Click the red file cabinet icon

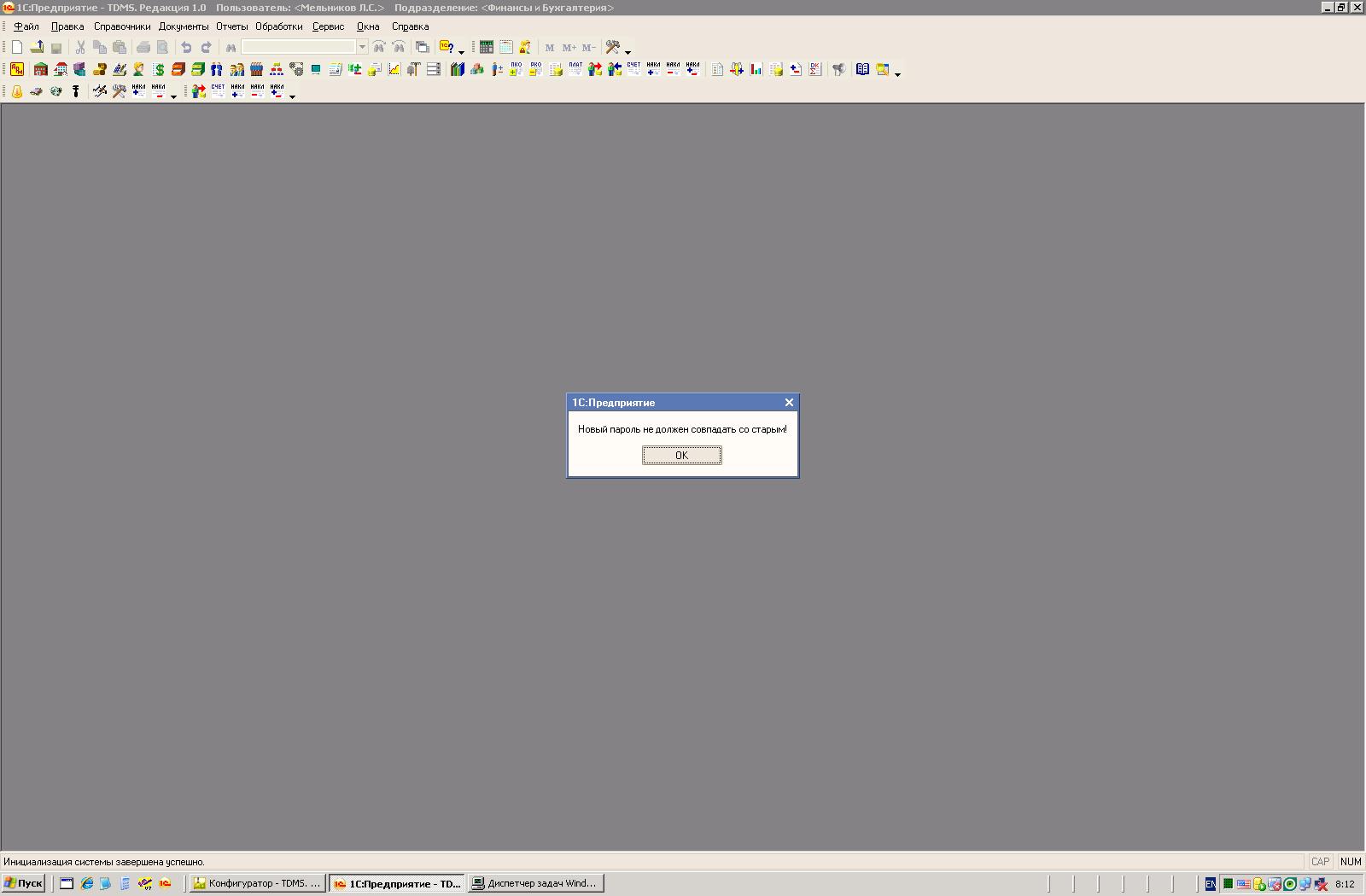tap(178, 69)
